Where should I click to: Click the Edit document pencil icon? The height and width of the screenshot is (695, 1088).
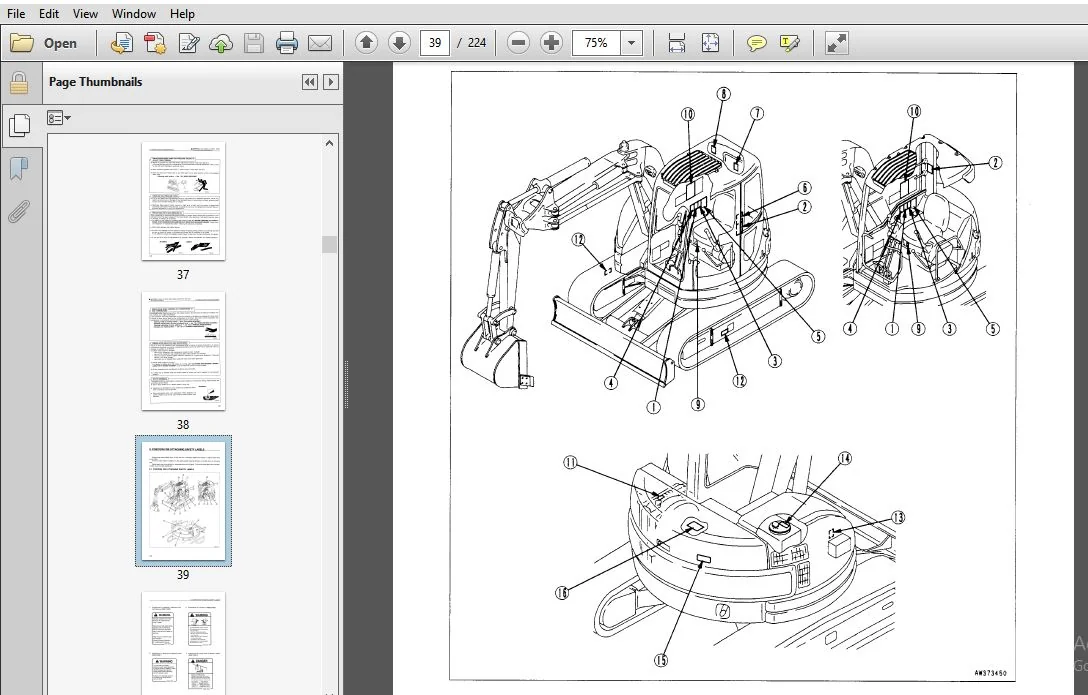(188, 43)
